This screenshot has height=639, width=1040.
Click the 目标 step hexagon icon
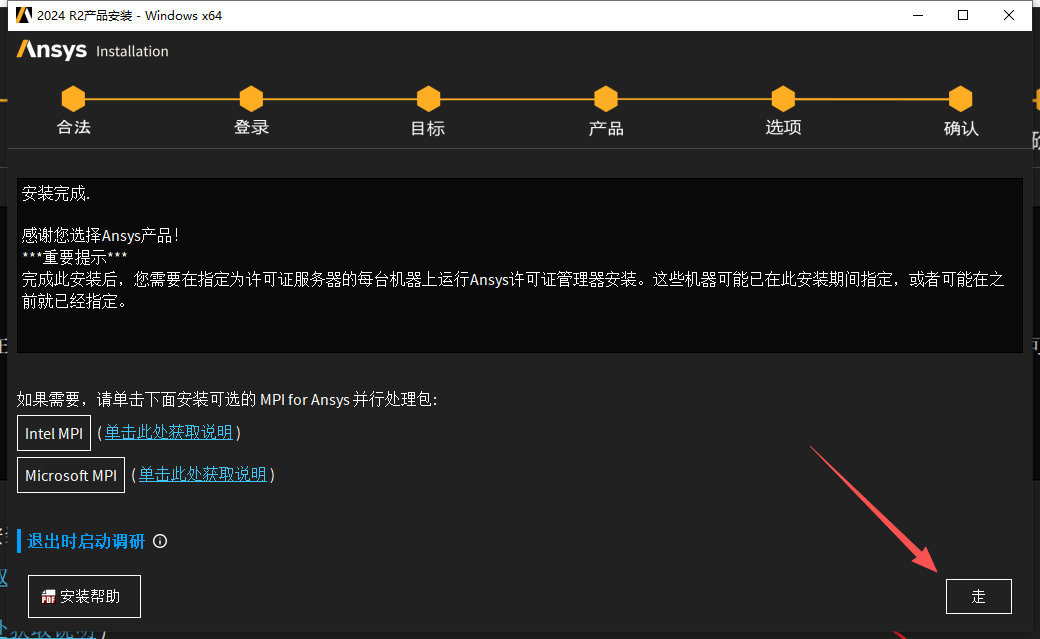[428, 99]
